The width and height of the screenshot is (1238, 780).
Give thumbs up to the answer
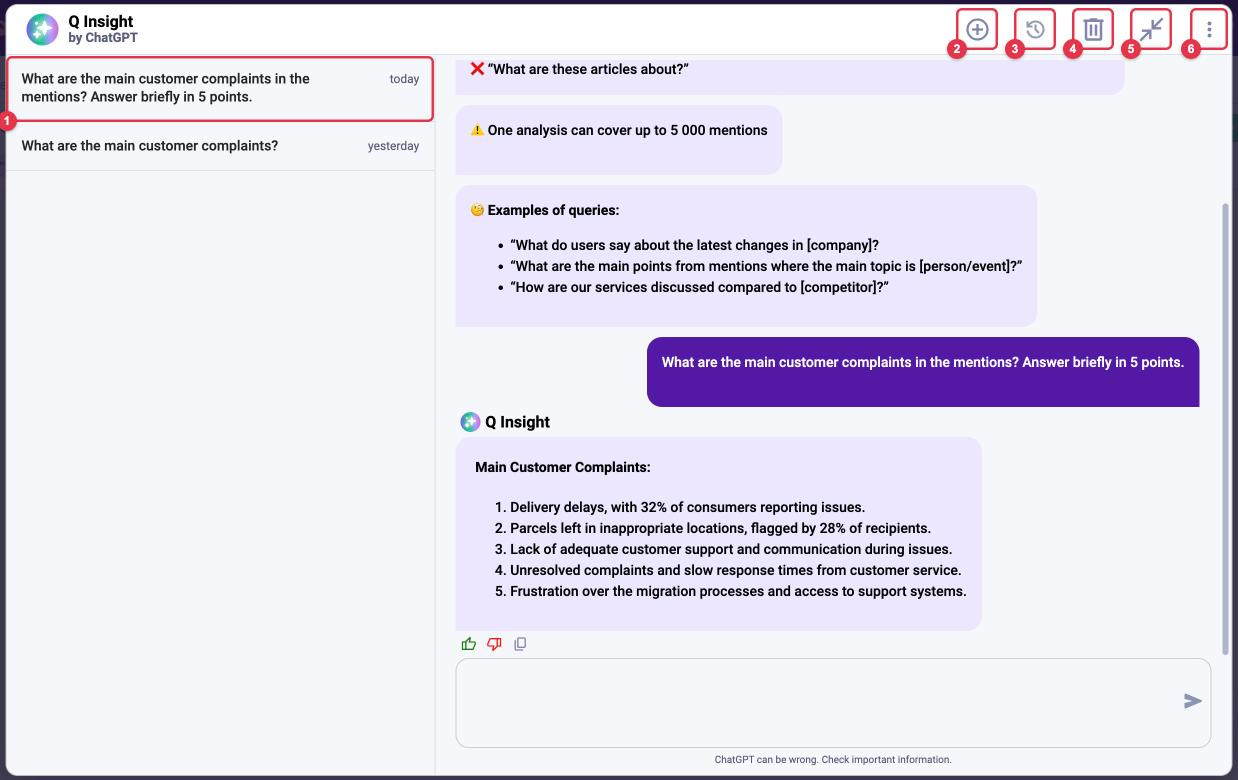point(469,644)
